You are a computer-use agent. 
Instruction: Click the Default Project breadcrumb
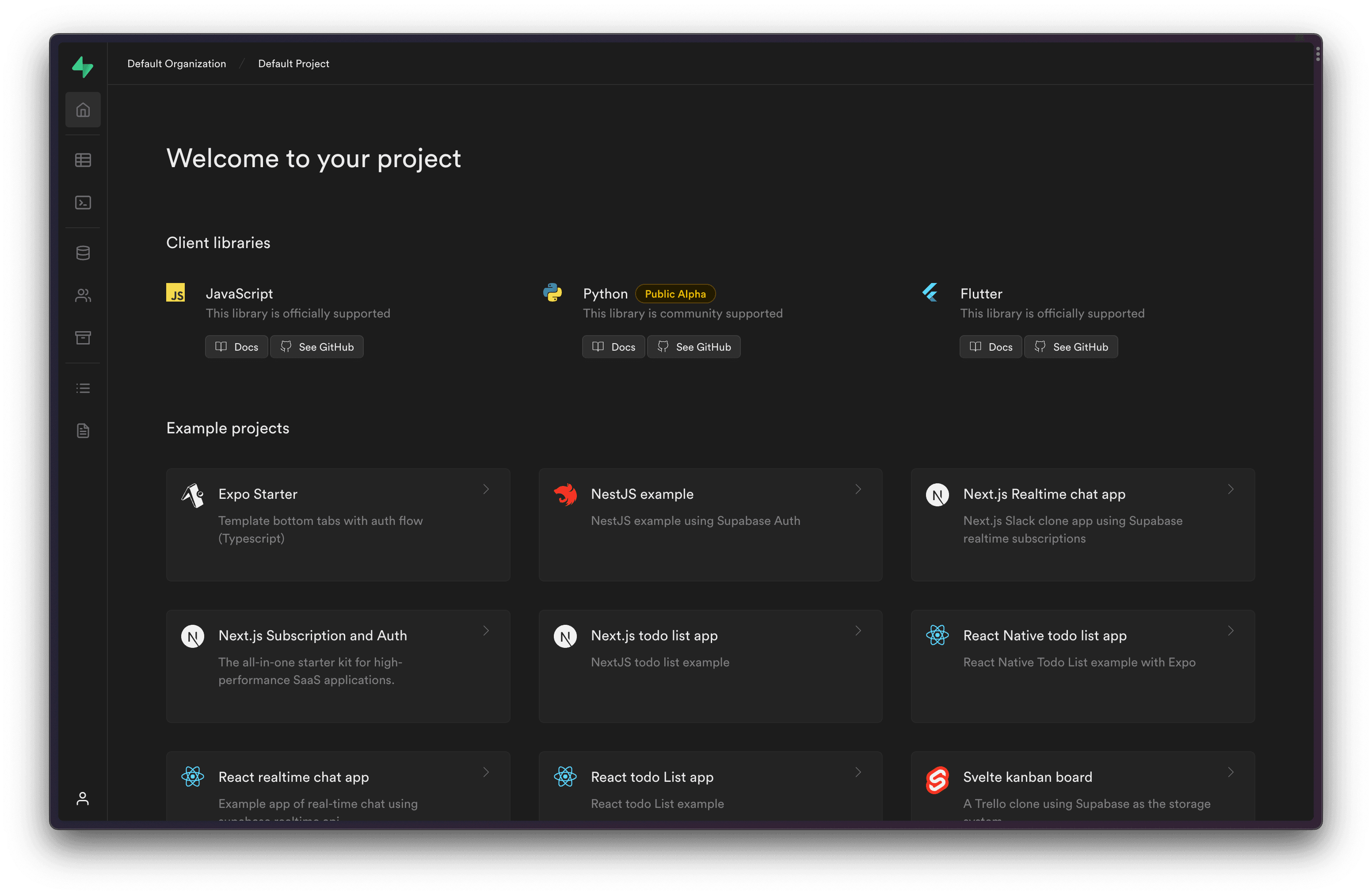click(293, 63)
